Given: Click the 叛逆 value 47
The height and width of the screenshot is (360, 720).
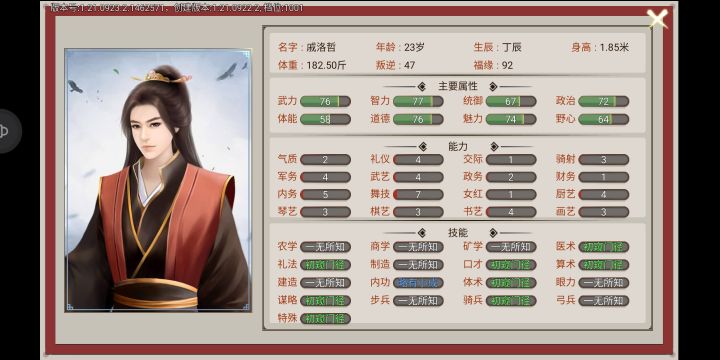Looking at the screenshot, I should point(410,65).
